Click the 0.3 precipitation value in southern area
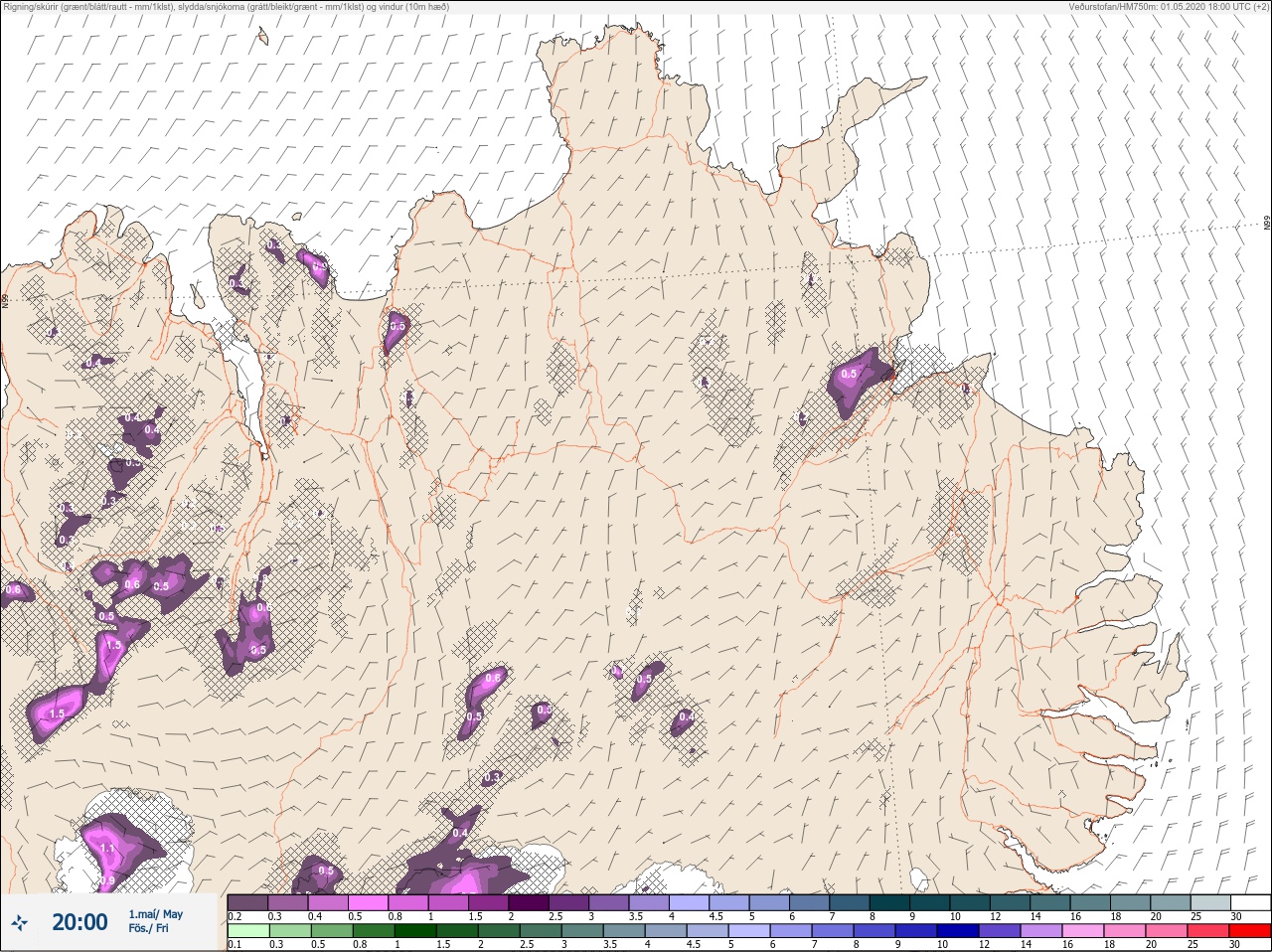Viewport: 1272px width, 952px height. [493, 777]
